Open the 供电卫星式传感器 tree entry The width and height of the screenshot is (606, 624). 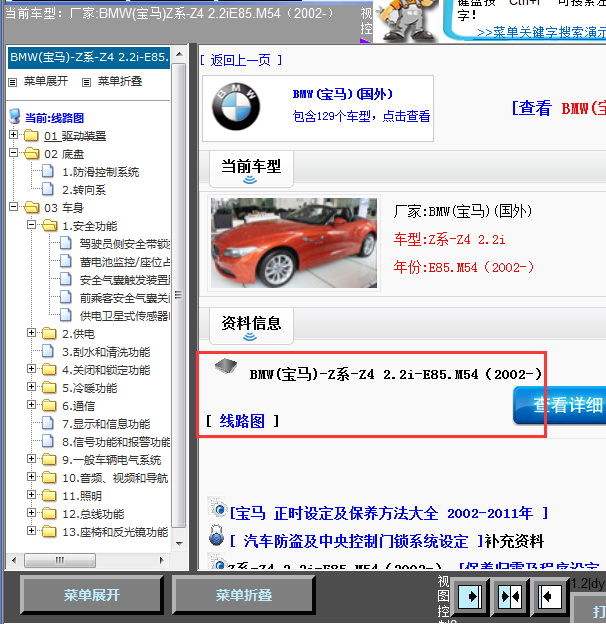coord(125,316)
